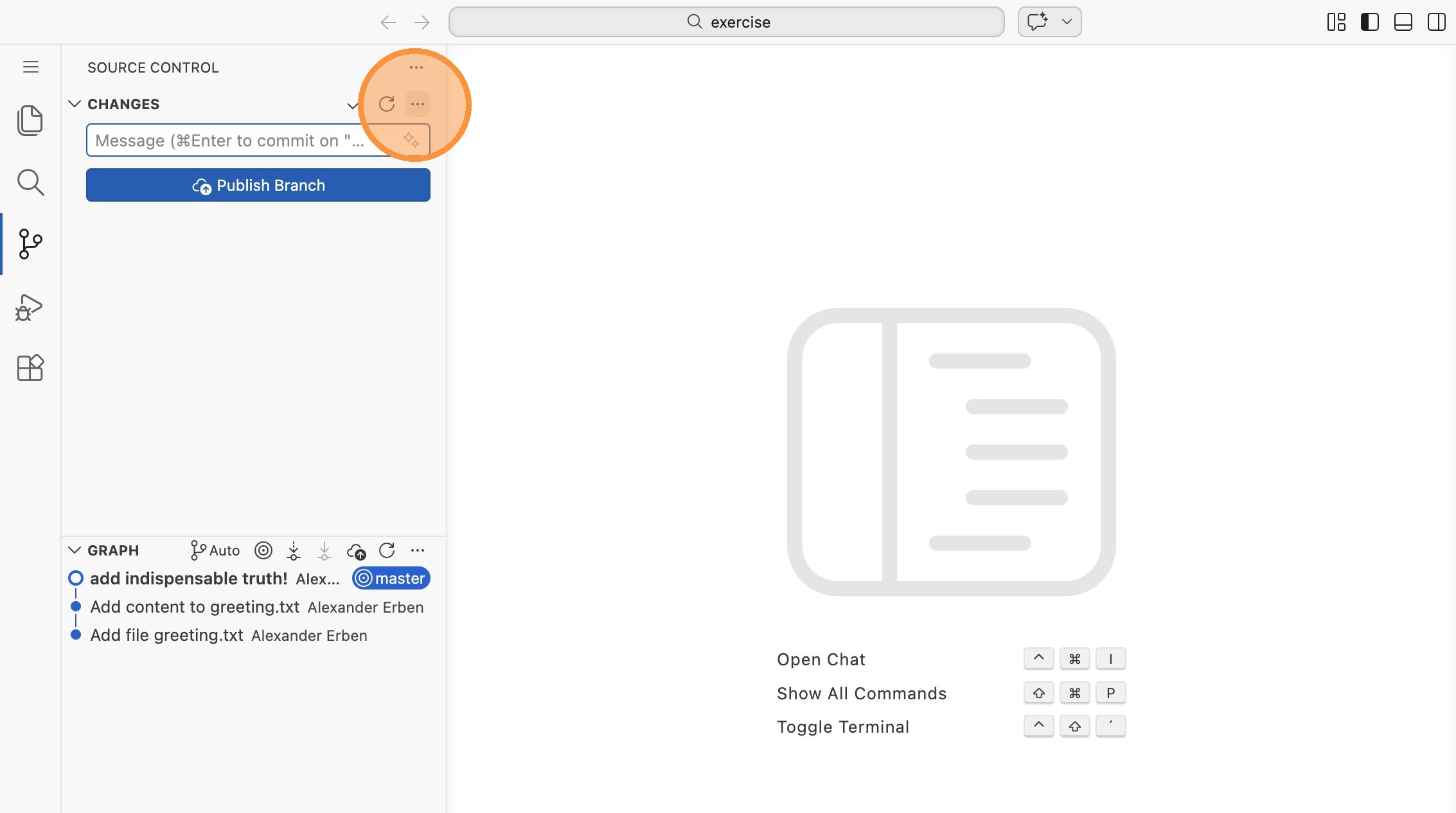Open Source Control more actions menu

[416, 67]
